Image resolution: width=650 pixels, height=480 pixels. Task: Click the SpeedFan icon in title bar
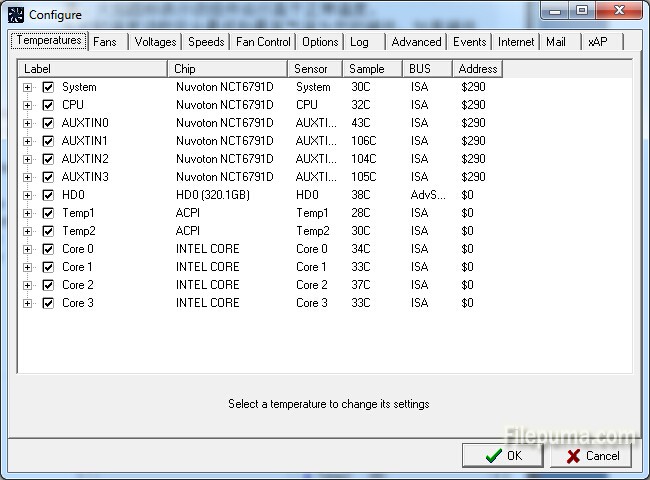point(16,15)
